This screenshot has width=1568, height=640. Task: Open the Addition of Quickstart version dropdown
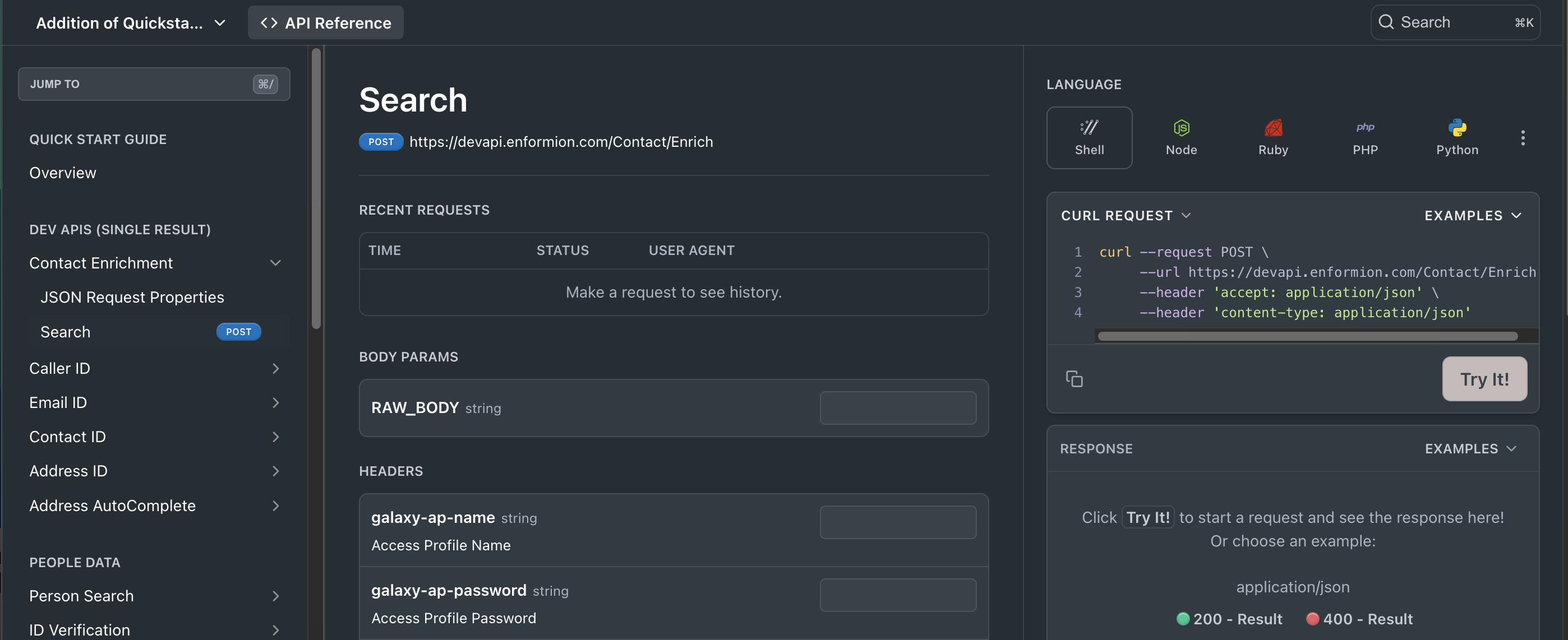tap(131, 22)
